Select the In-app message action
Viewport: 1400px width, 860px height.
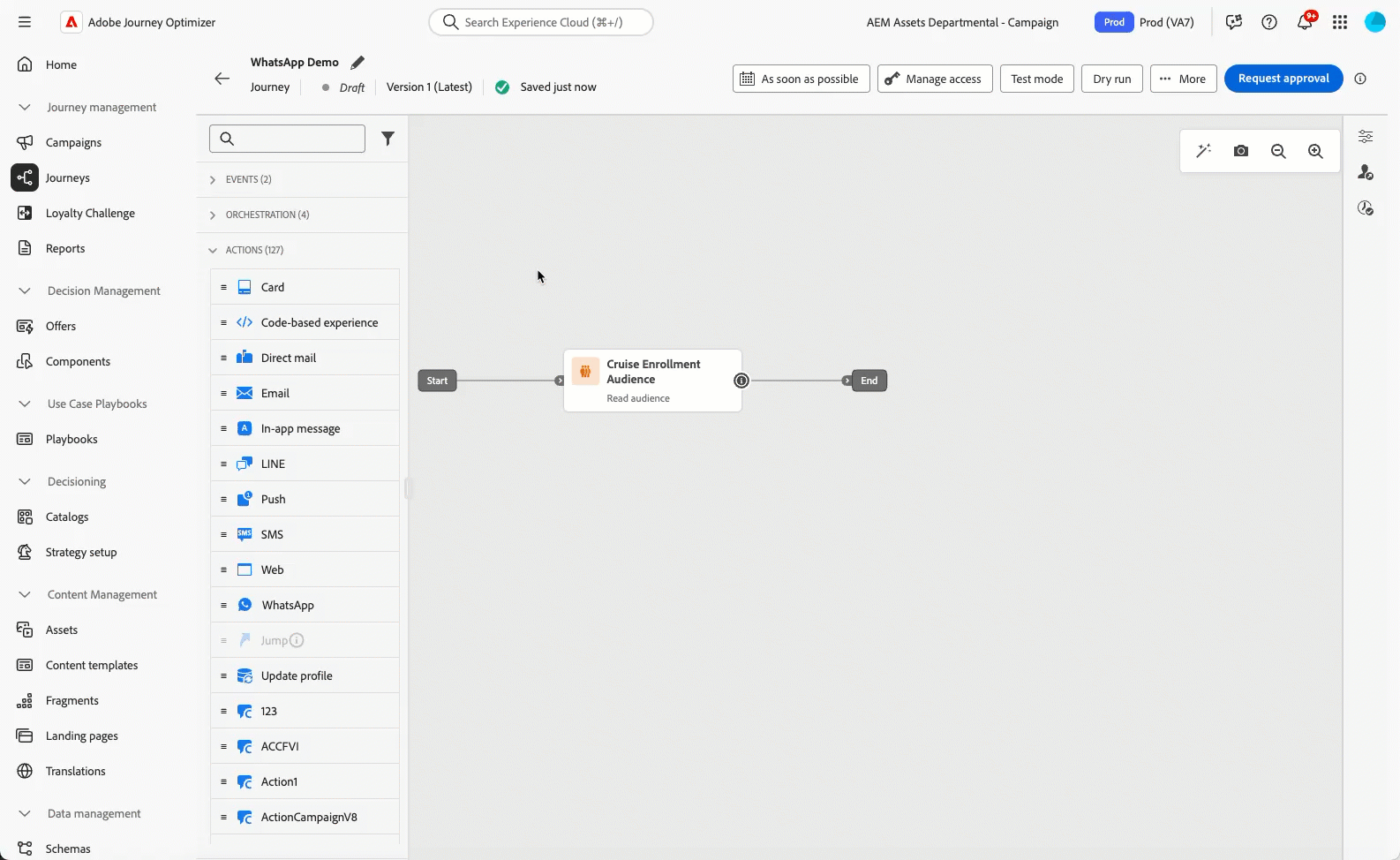point(305,428)
